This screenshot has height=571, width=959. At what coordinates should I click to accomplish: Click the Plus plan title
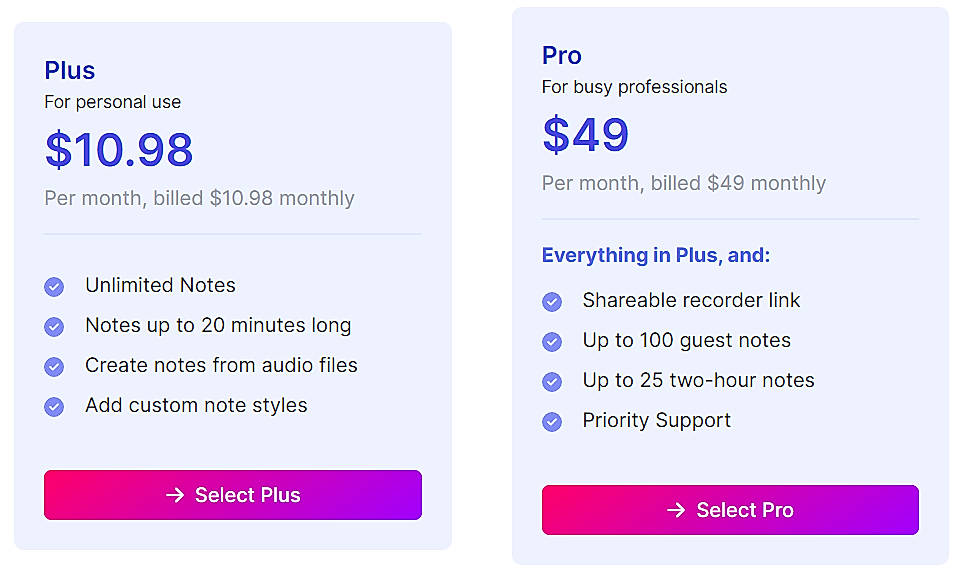tap(70, 70)
